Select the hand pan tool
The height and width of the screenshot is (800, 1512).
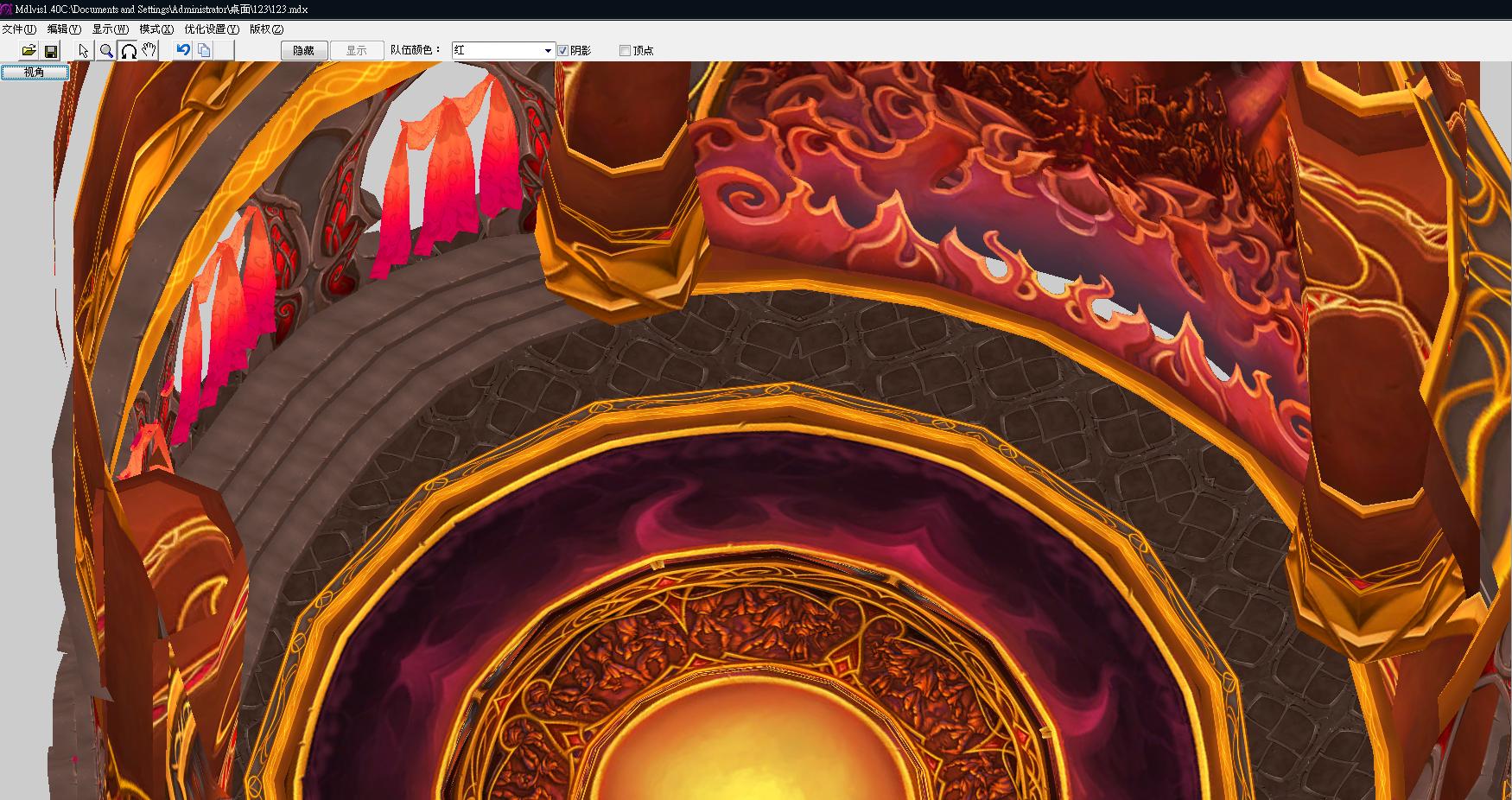tap(149, 50)
